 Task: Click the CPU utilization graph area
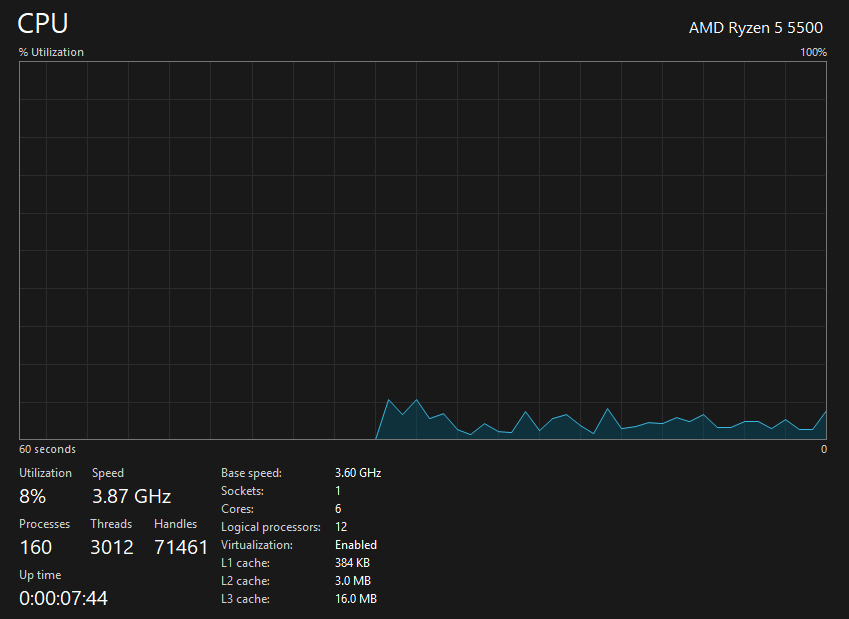tap(423, 250)
